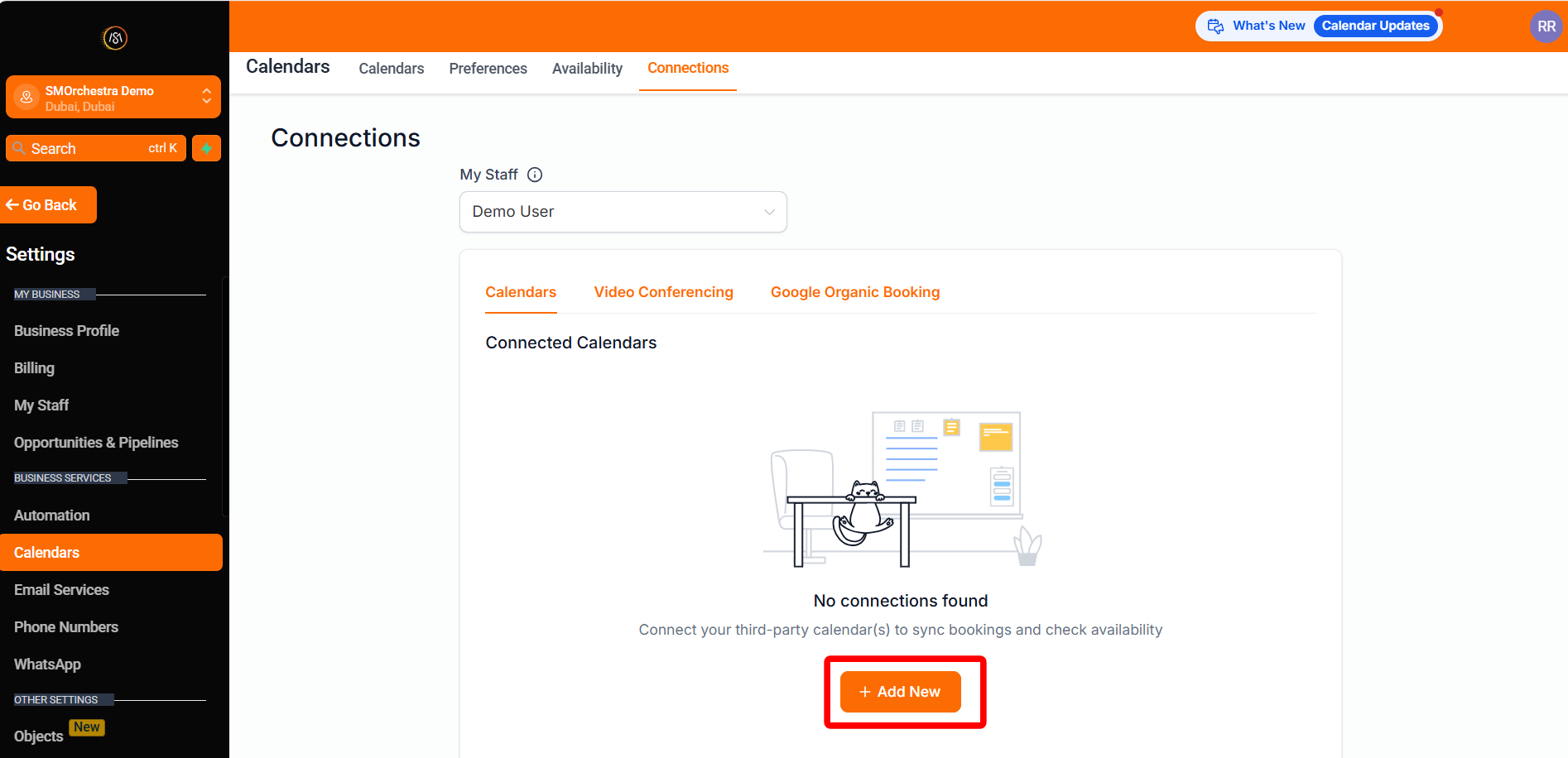This screenshot has width=1568, height=758.
Task: Click the Calendar Updates badge
Action: click(1375, 26)
